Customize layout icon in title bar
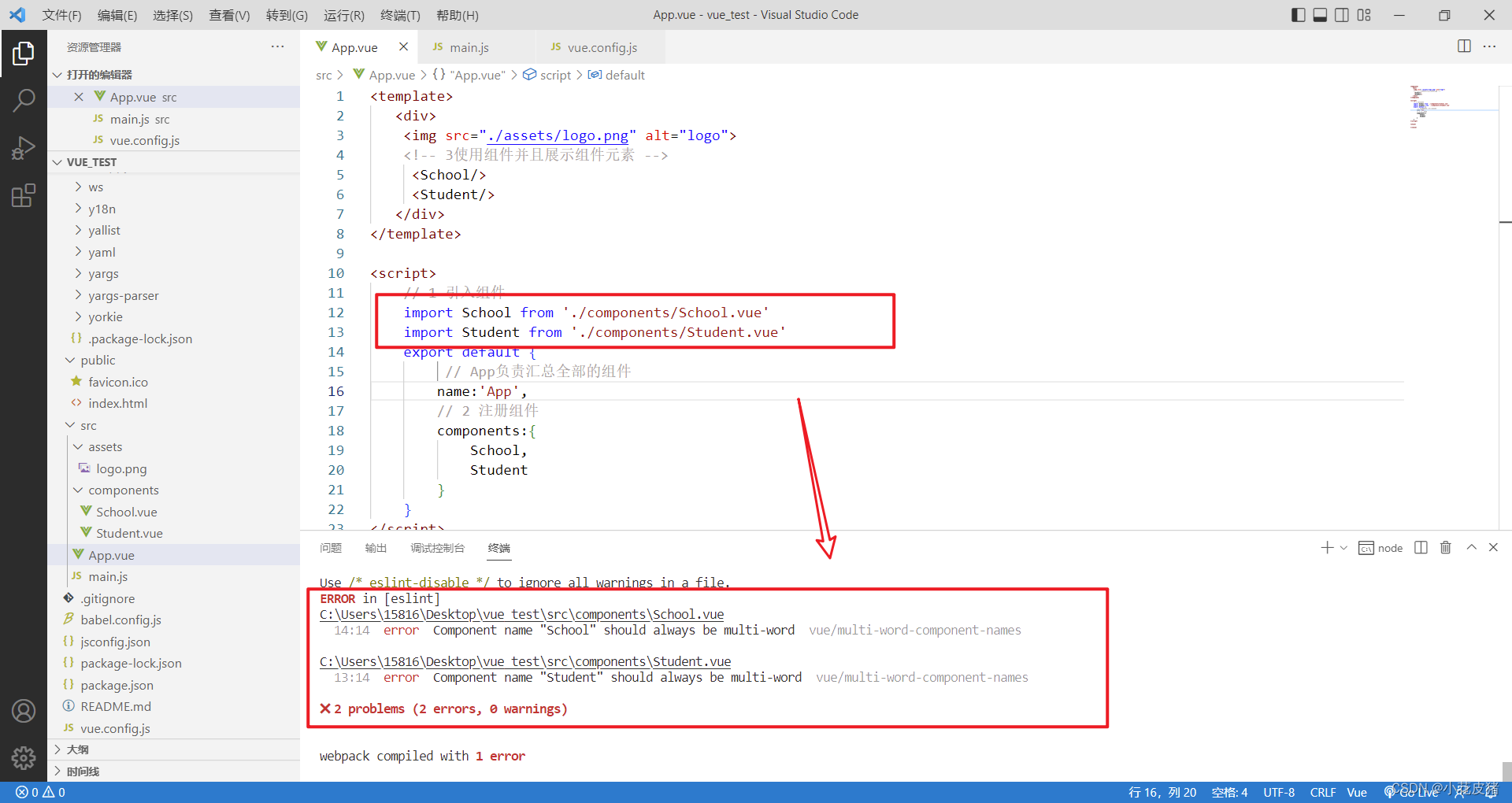This screenshot has width=1512, height=803. [x=1364, y=15]
